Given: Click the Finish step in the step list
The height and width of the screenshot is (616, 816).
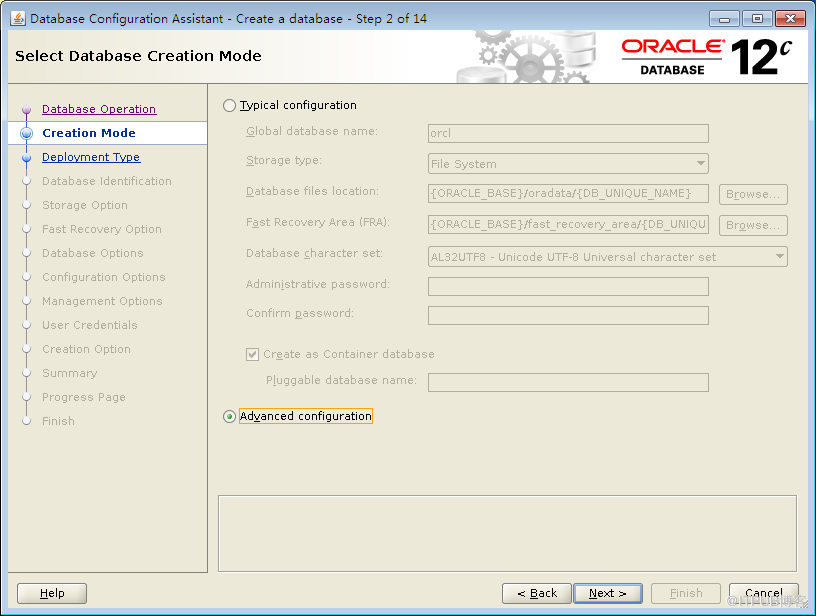Looking at the screenshot, I should click(x=58, y=421).
